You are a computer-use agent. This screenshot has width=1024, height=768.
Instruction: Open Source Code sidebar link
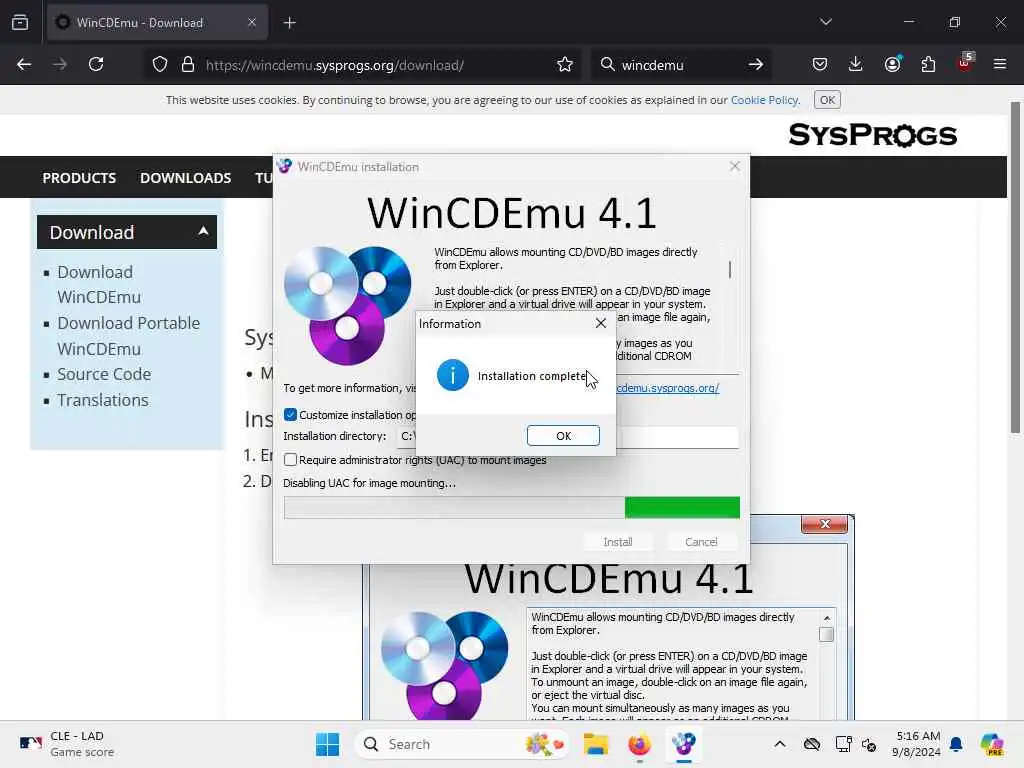[x=104, y=374]
